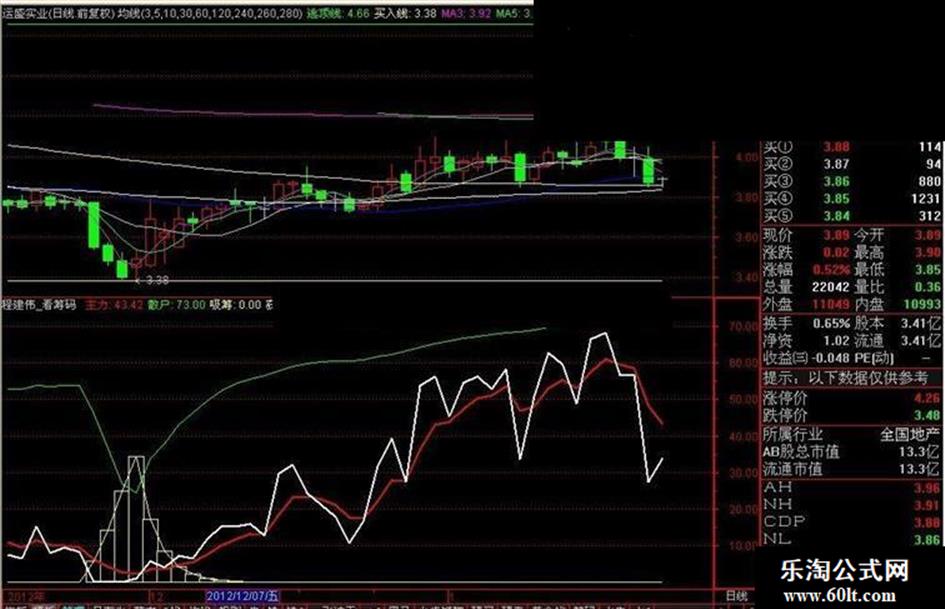
Task: Open the 程建伟_看筹码 indicator name
Action: click(x=39, y=304)
